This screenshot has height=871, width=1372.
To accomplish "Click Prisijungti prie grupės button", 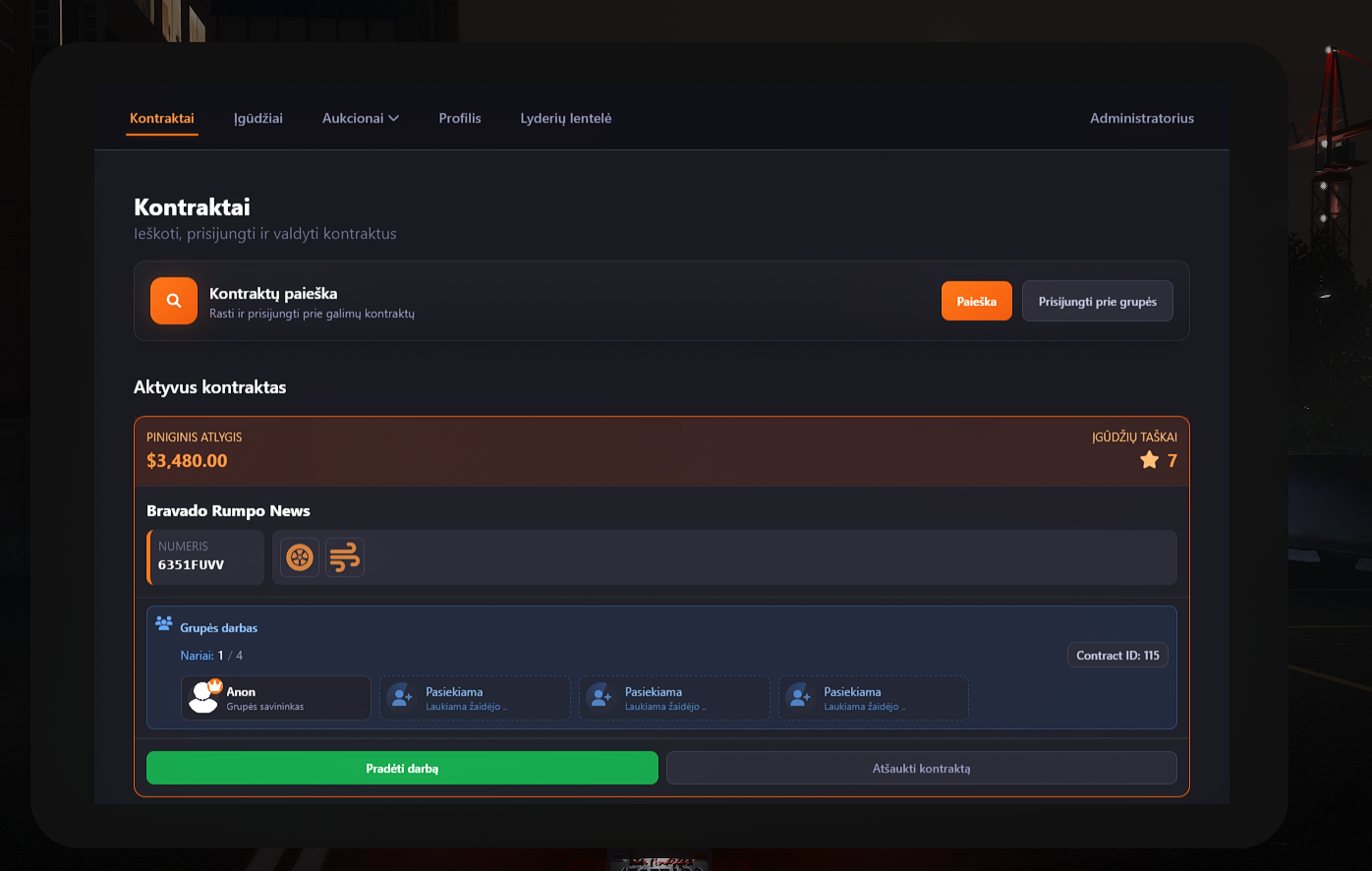I will (x=1098, y=301).
